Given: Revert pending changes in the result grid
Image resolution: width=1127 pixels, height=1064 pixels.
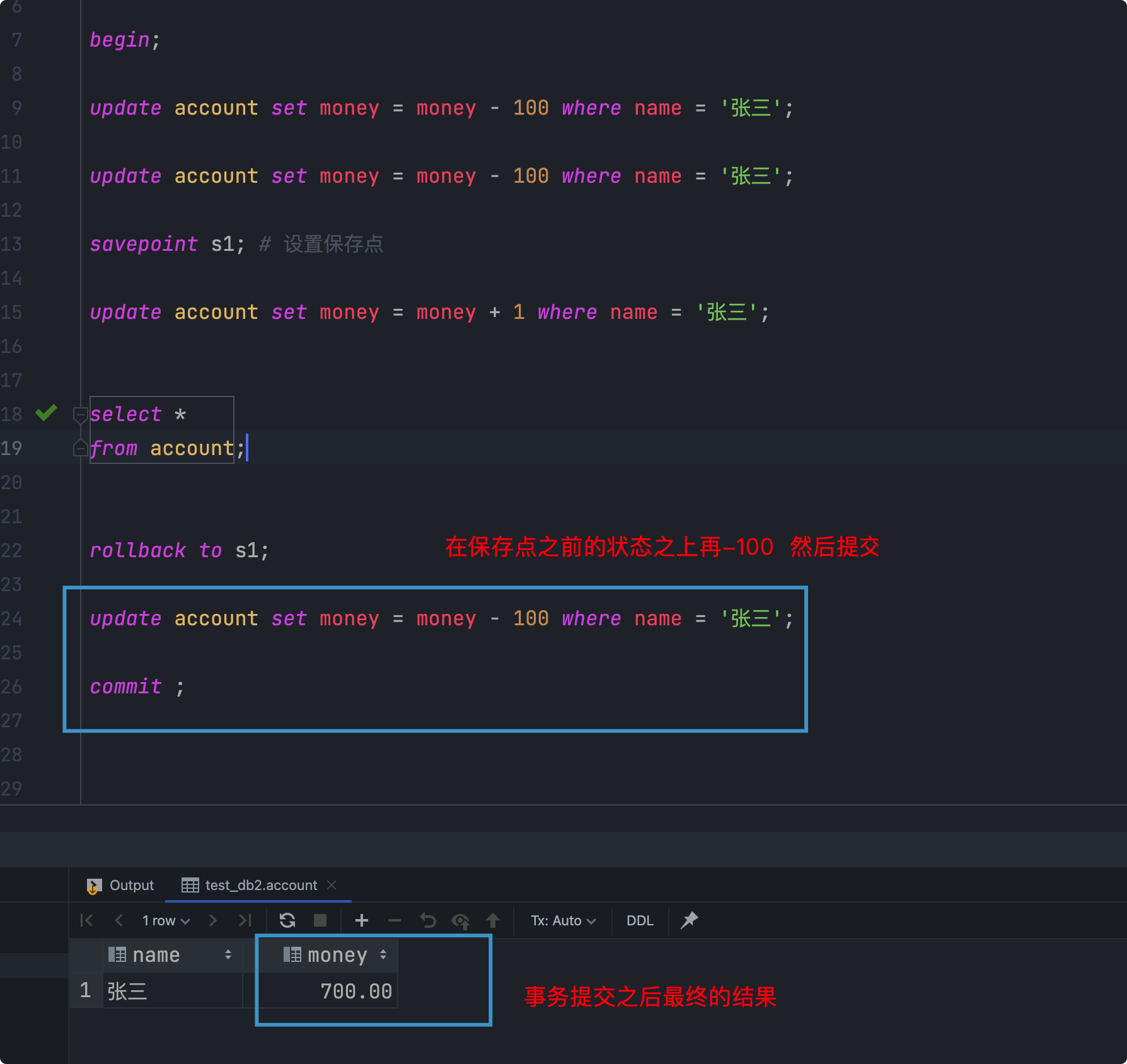Looking at the screenshot, I should (x=428, y=920).
